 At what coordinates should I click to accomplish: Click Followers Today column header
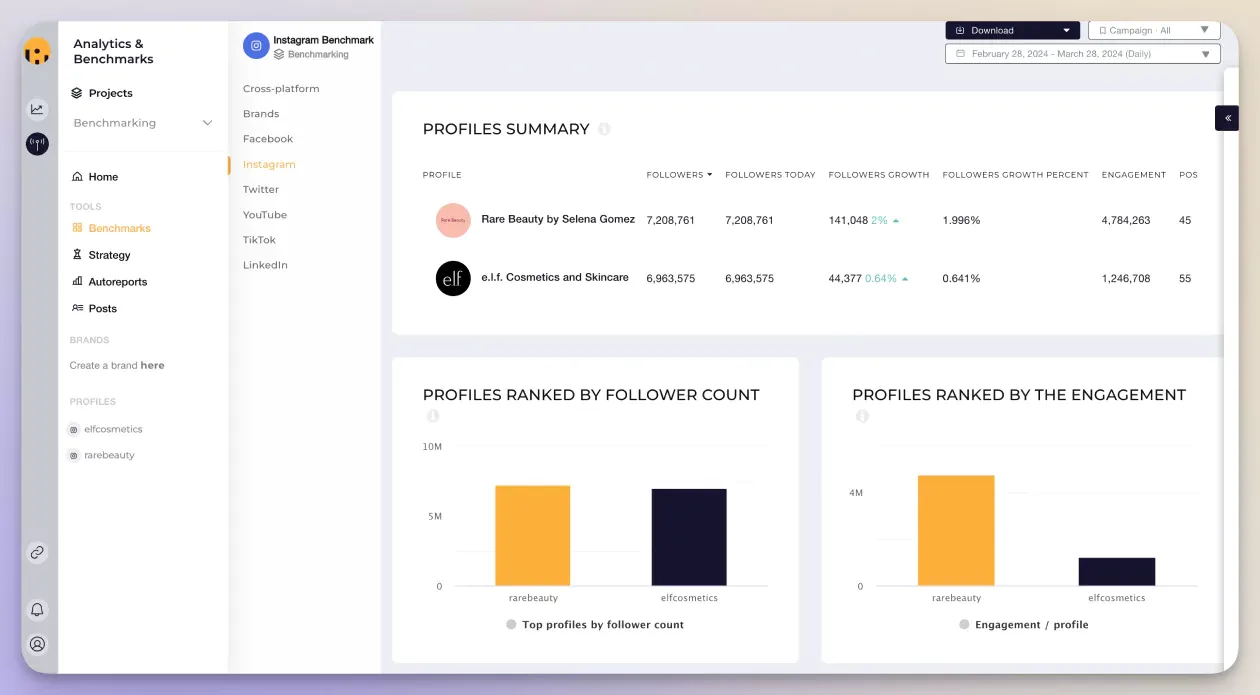pyautogui.click(x=770, y=175)
